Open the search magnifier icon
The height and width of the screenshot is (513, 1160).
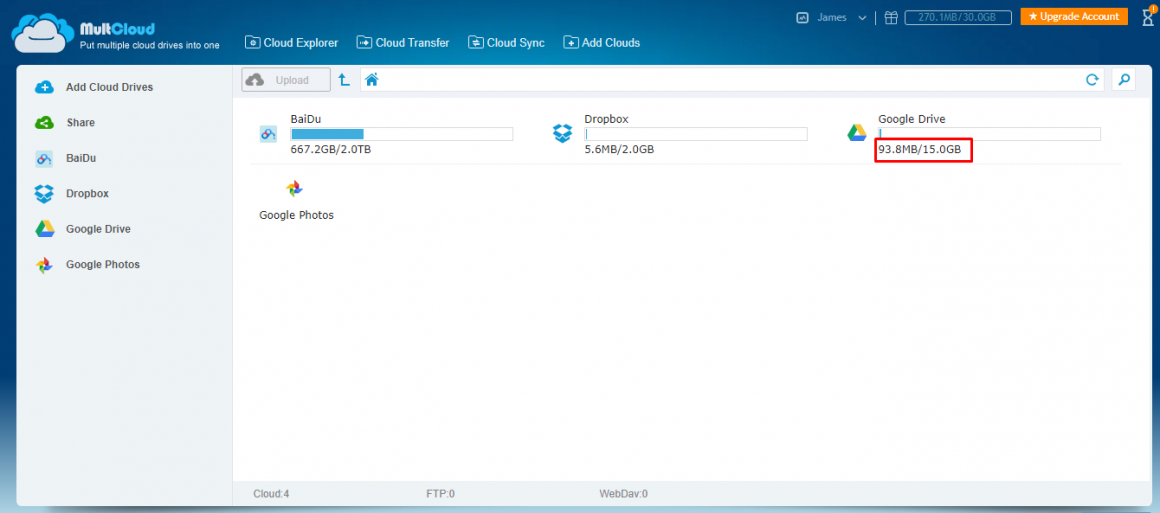[1124, 80]
